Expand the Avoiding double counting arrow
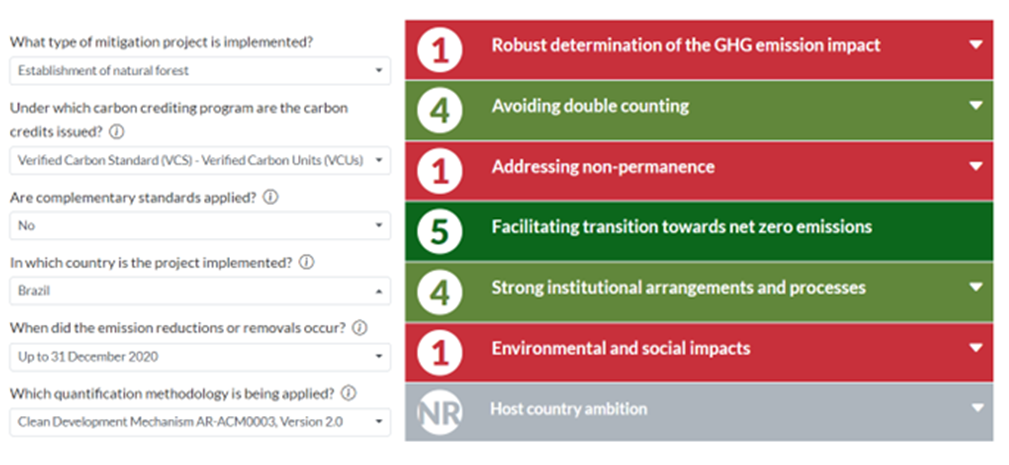Viewport: 1009px width, 465px height. tap(976, 105)
